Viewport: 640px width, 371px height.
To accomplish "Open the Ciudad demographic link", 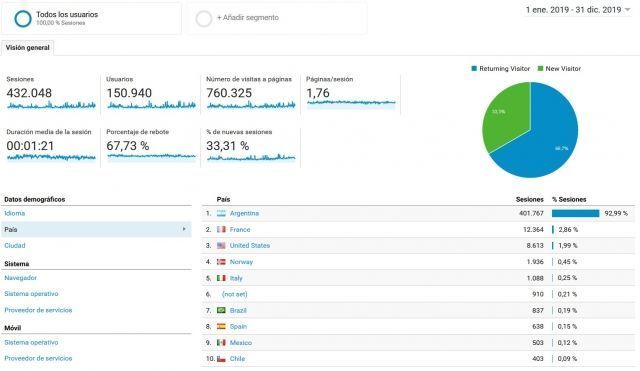I will [x=15, y=246].
